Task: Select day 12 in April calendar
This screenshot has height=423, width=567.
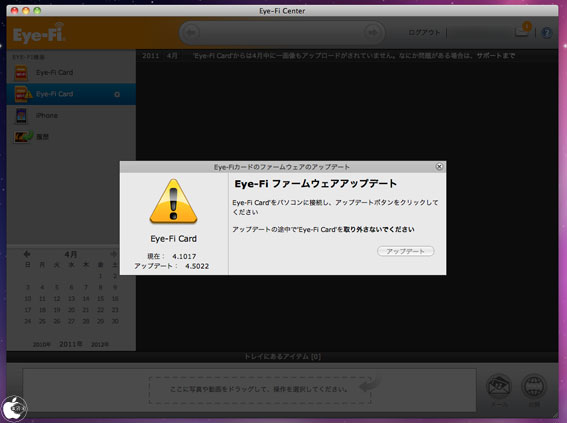Action: pos(57,299)
